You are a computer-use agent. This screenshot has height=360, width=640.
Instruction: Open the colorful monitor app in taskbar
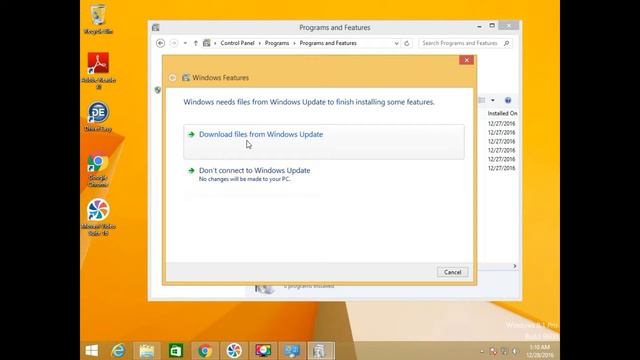pyautogui.click(x=263, y=351)
